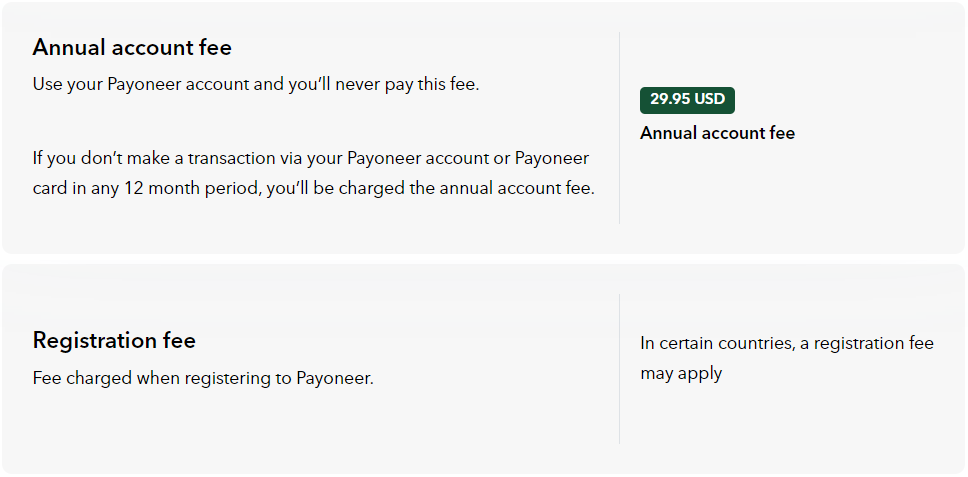Click the white gap between the two fee cards
The image size is (968, 477).
(483, 259)
